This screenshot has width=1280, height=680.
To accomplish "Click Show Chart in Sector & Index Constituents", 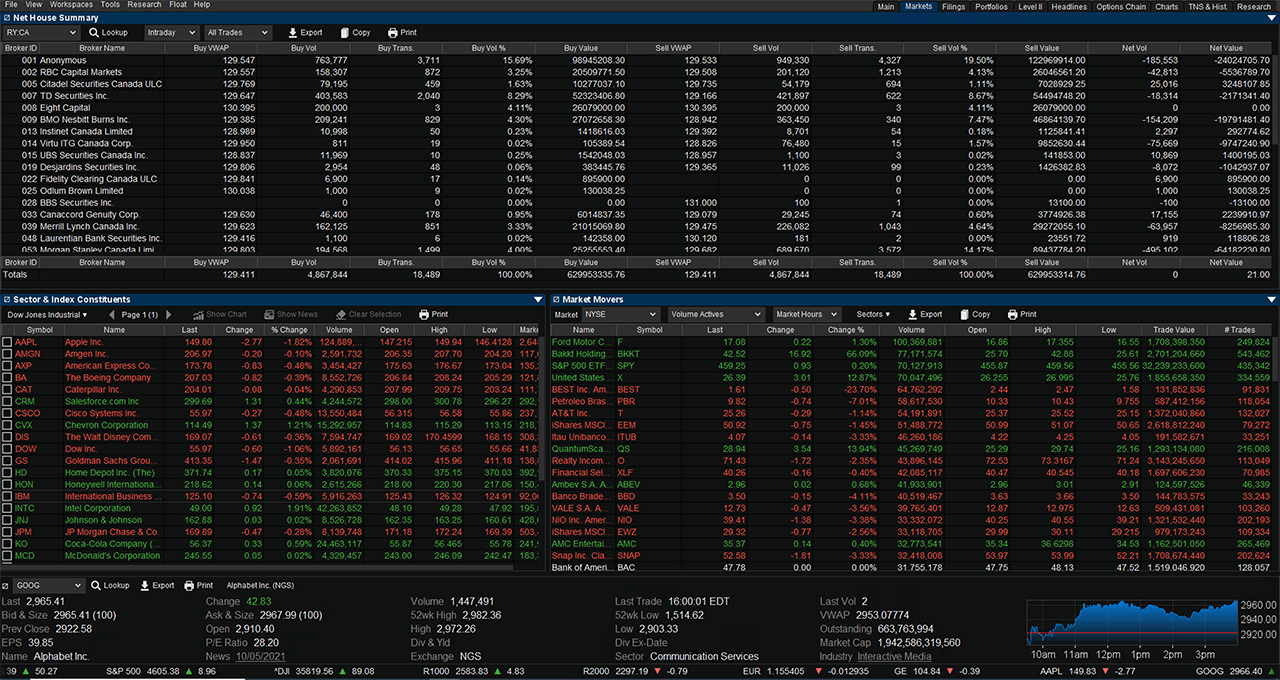I will [x=219, y=314].
